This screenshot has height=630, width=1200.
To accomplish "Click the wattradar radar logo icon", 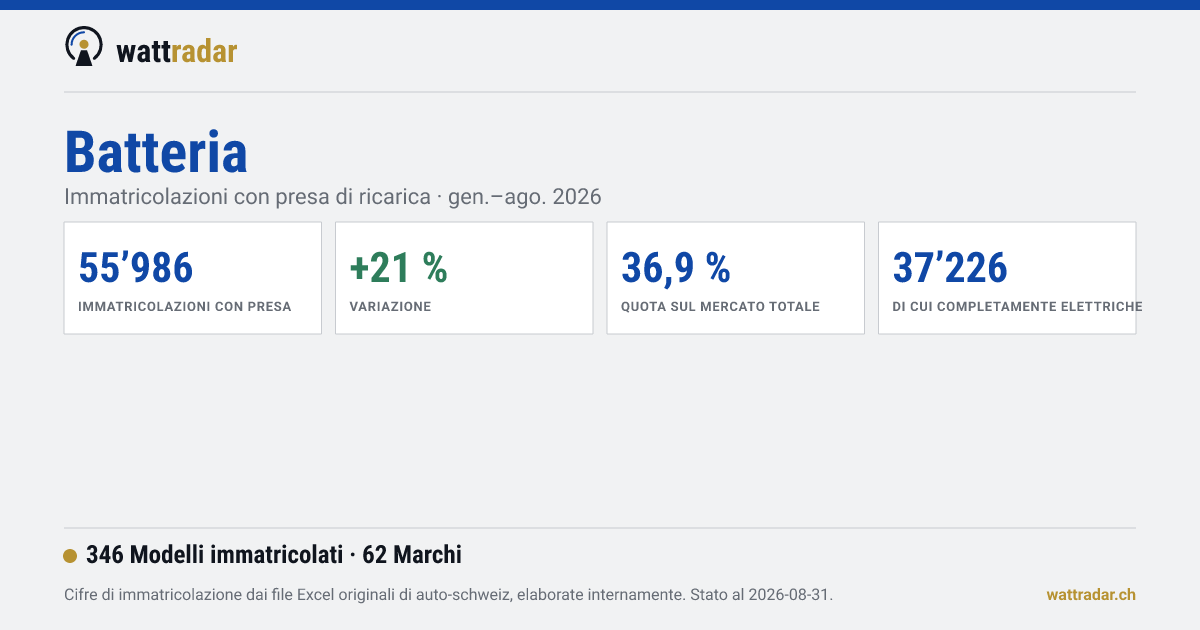I will tap(84, 46).
